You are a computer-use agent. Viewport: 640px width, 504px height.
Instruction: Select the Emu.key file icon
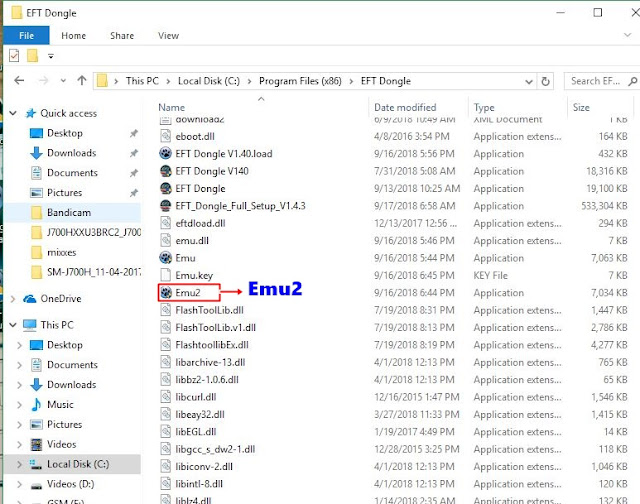pos(165,275)
